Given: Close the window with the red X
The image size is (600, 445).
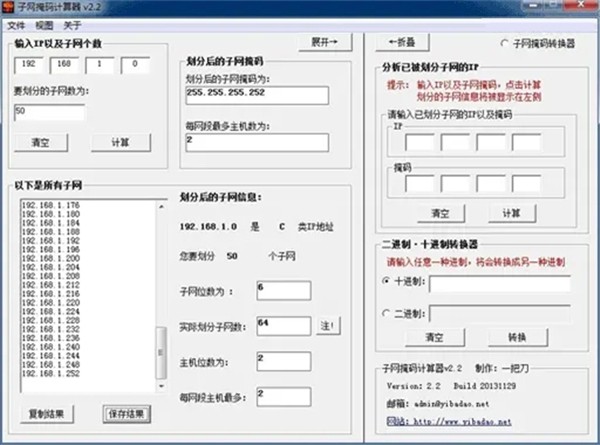Looking at the screenshot, I should tap(581, 5).
